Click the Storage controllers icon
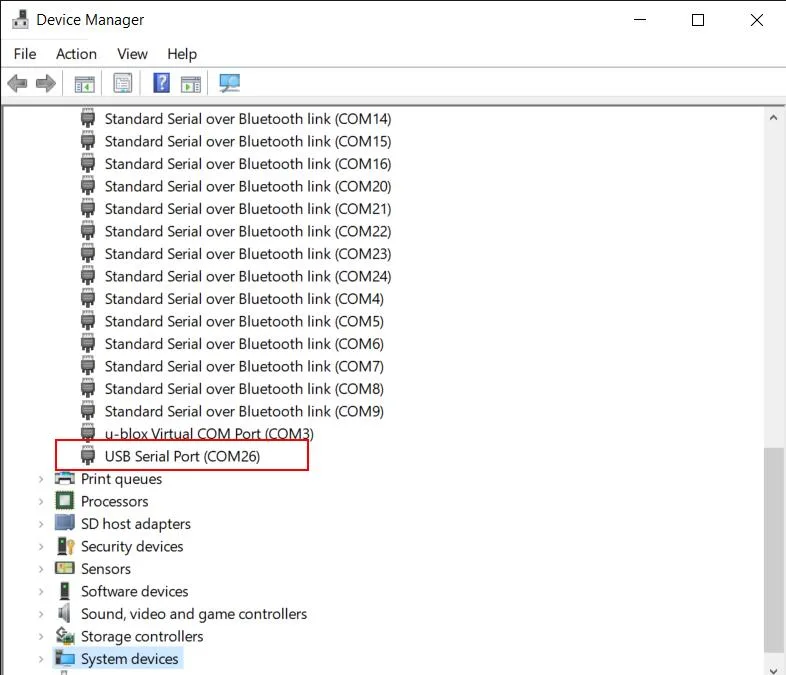 [x=65, y=636]
